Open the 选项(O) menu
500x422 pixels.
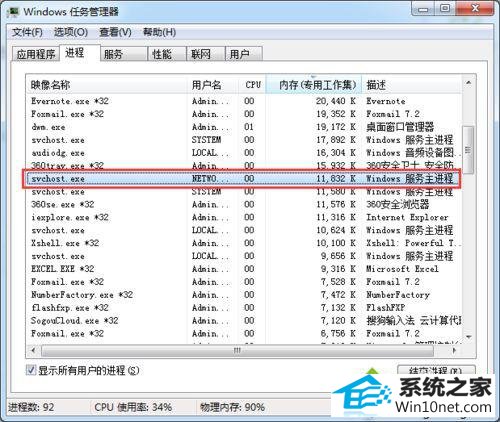pyautogui.click(x=71, y=32)
